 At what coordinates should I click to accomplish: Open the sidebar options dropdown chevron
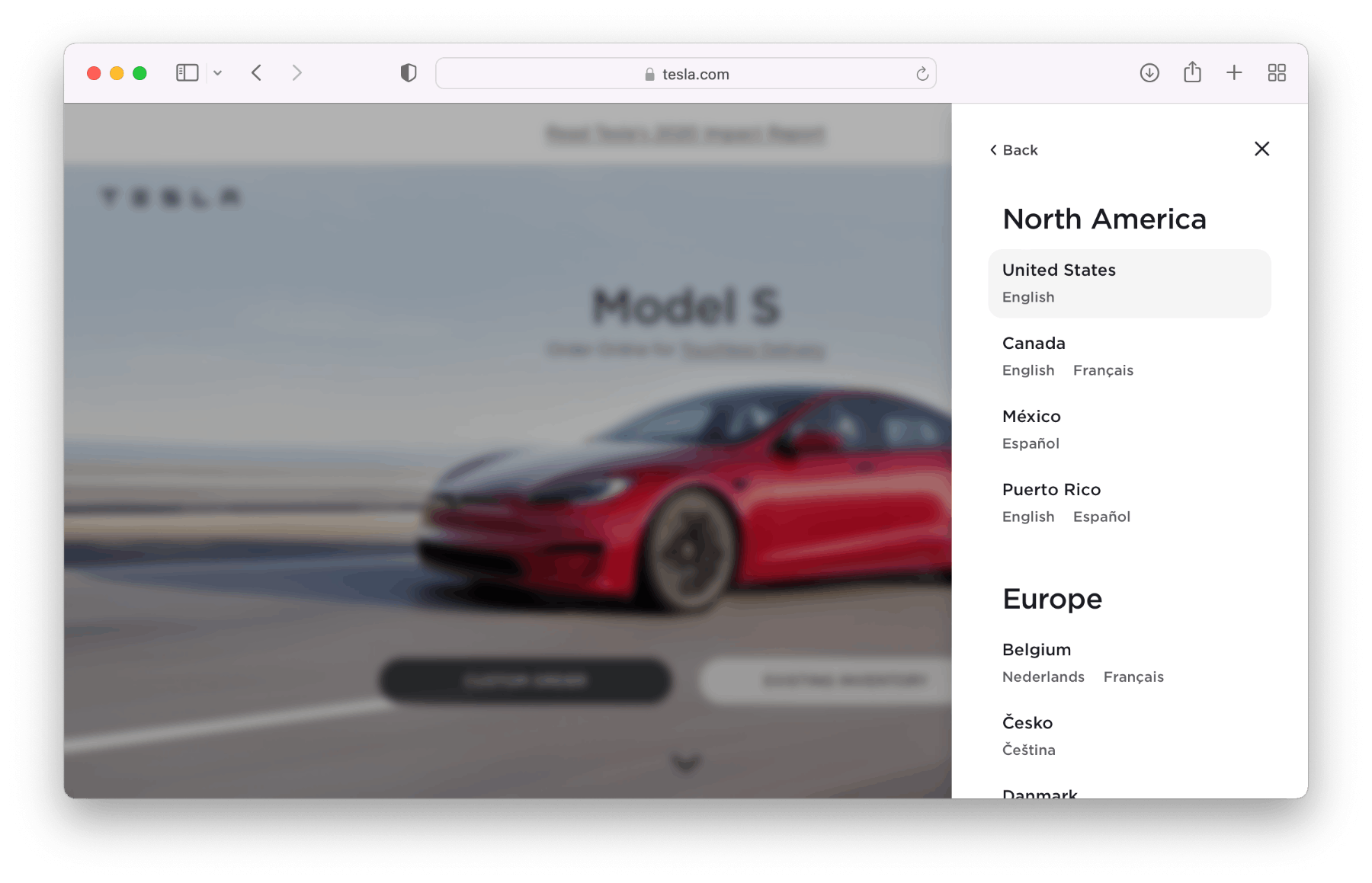(x=218, y=73)
